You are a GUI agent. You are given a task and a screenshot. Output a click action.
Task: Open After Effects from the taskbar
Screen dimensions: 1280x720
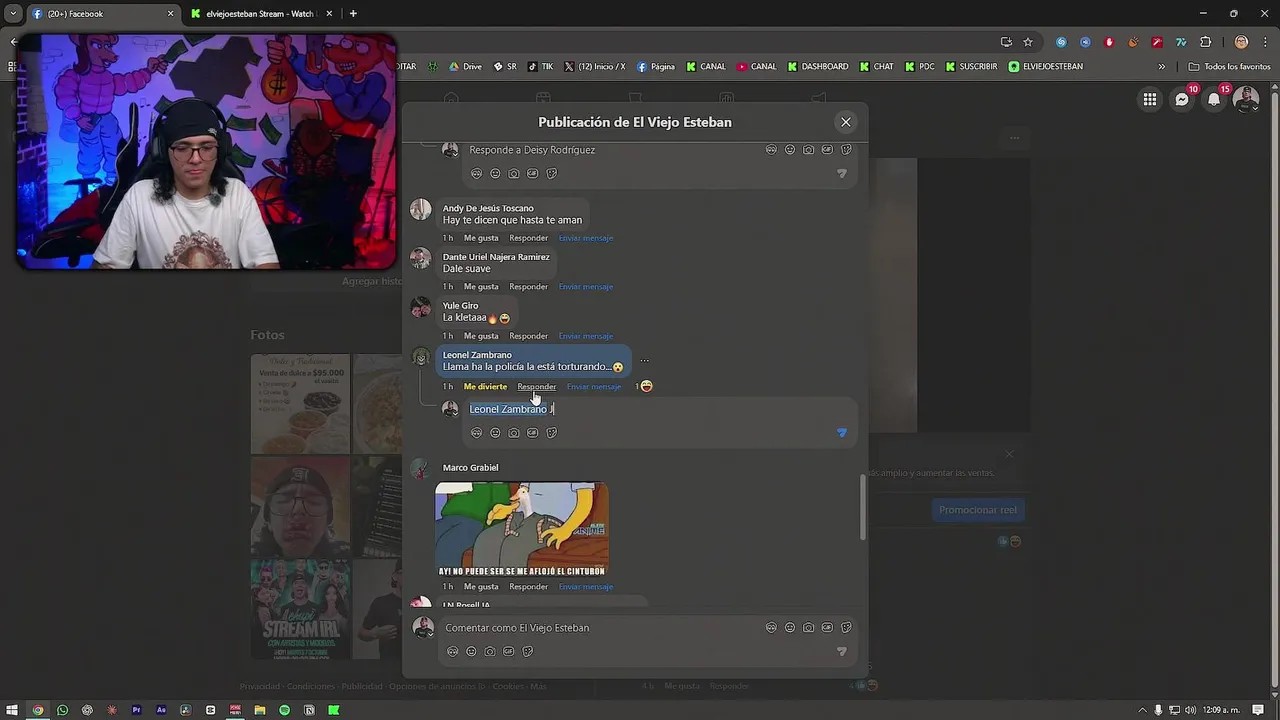pyautogui.click(x=161, y=710)
